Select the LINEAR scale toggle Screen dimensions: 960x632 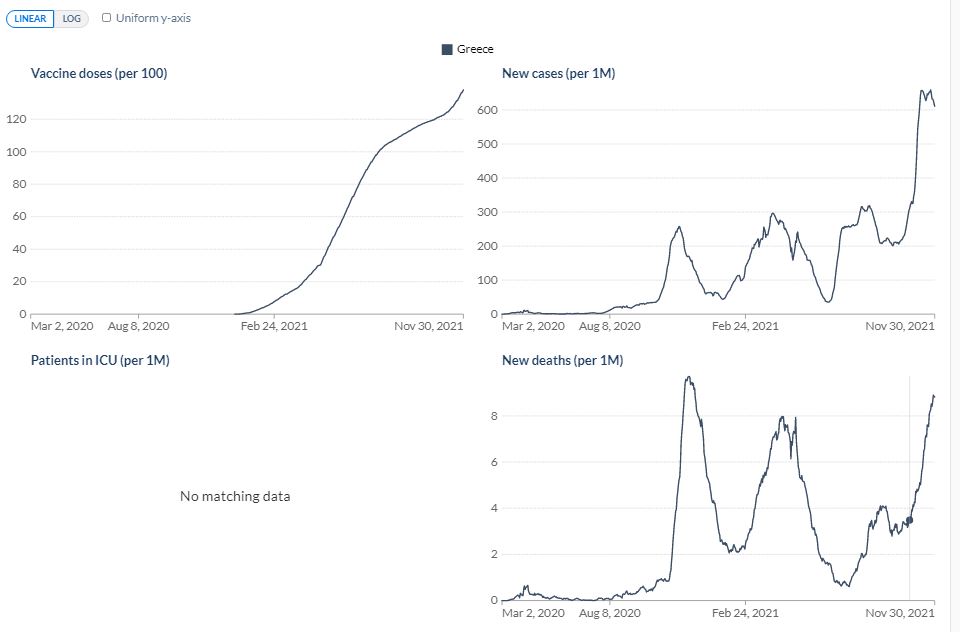[x=30, y=18]
